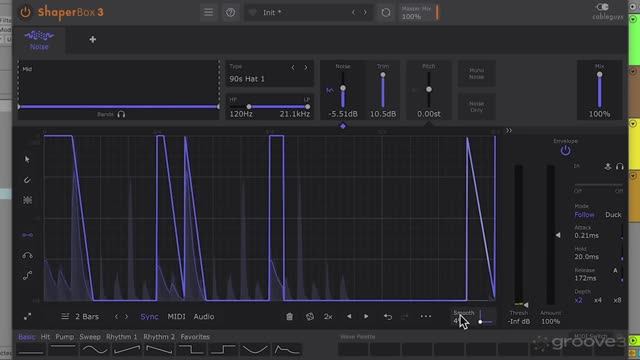640x360 pixels.
Task: Select Follow envelope mode
Action: [584, 215]
